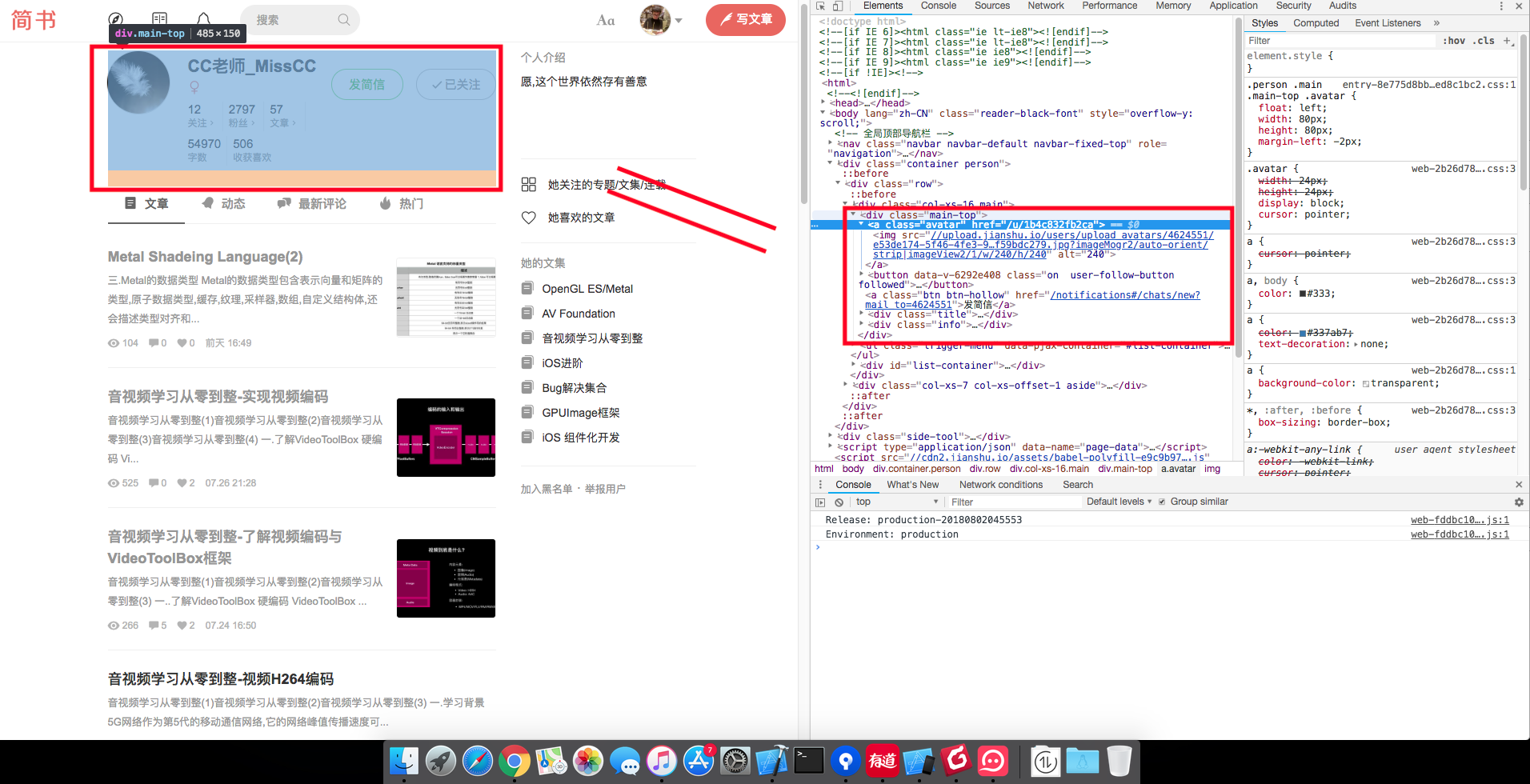Click the transparent background-color swatch

[1366, 384]
